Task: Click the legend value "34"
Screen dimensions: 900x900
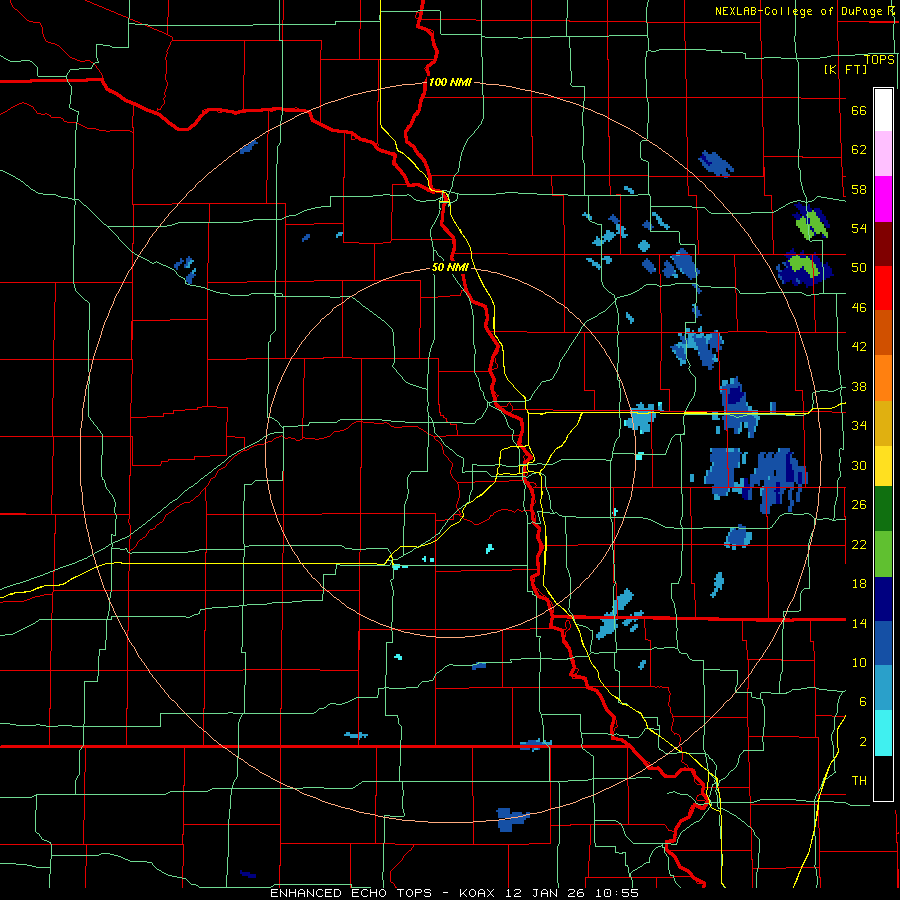Action: coord(859,426)
